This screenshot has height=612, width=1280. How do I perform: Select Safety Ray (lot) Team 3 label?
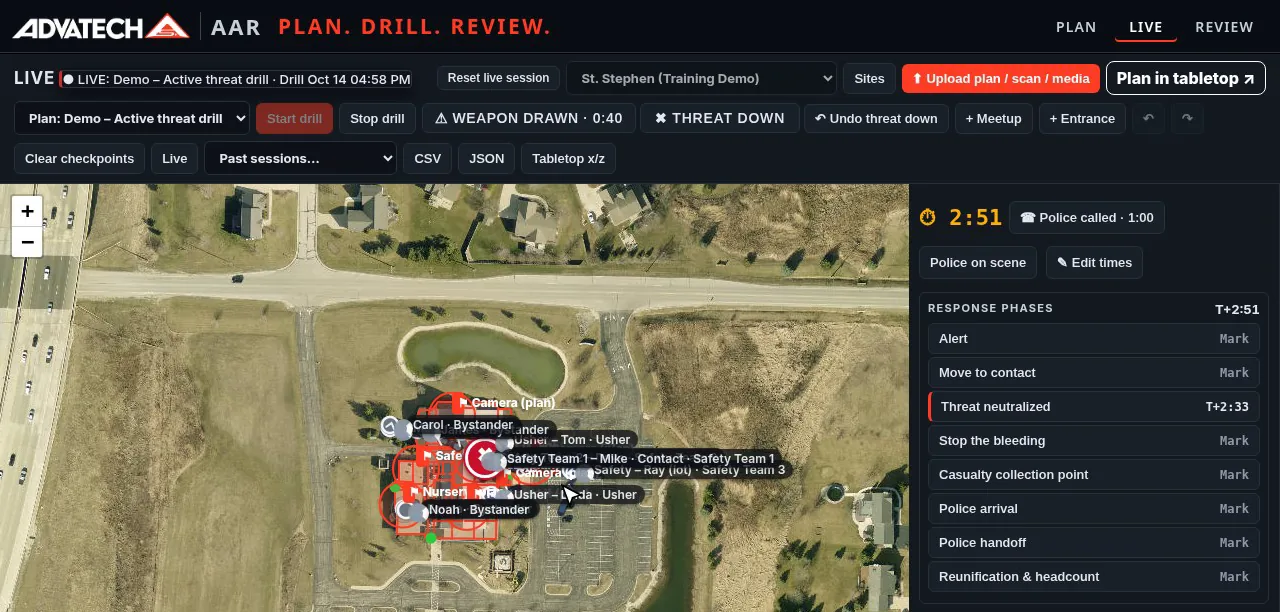pyautogui.click(x=689, y=470)
